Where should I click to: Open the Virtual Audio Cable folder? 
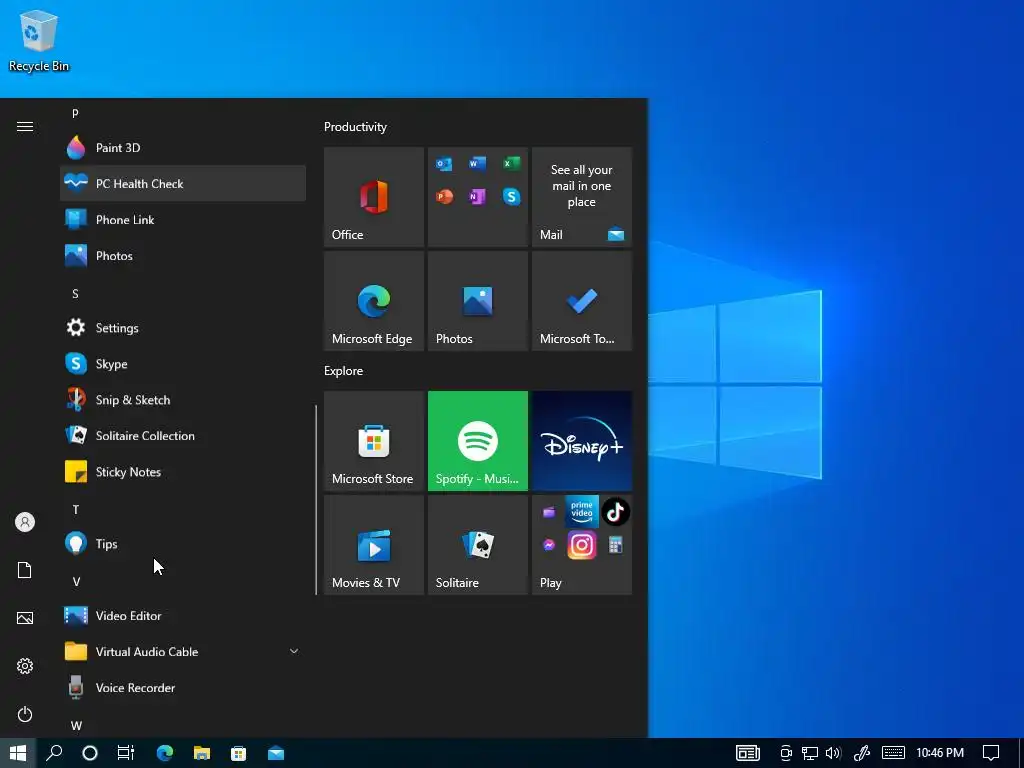pyautogui.click(x=183, y=651)
